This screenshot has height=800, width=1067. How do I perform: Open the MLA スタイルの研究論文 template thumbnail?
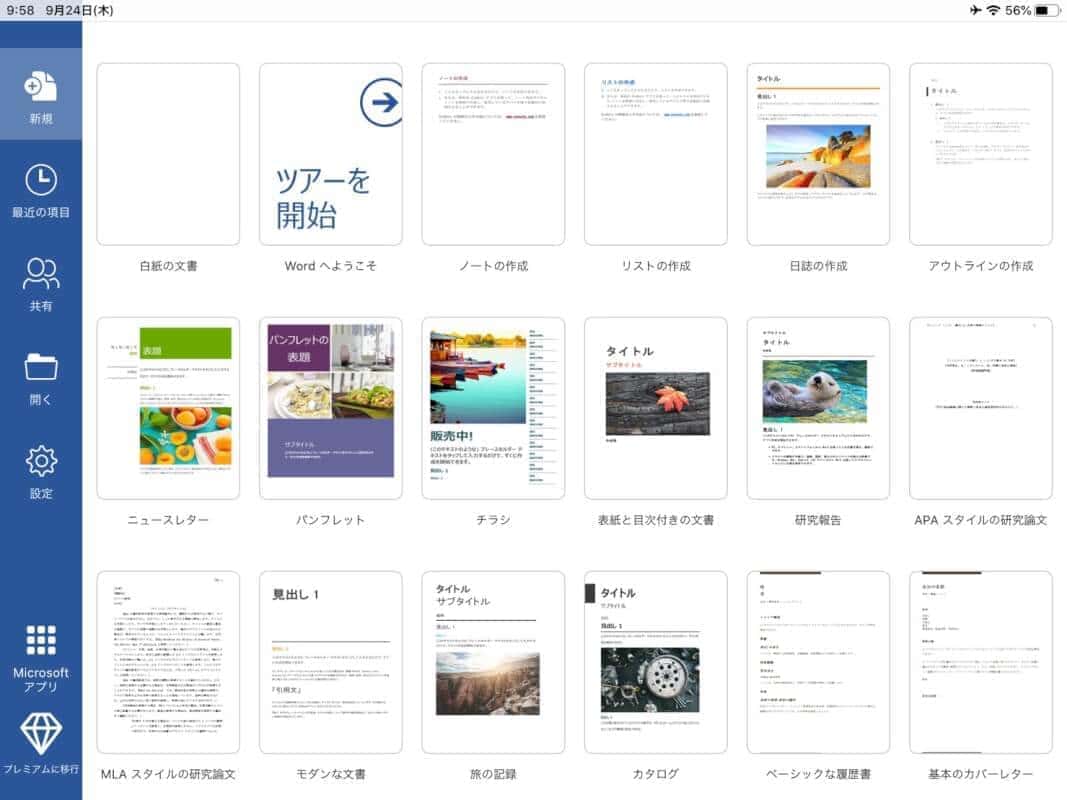point(168,662)
